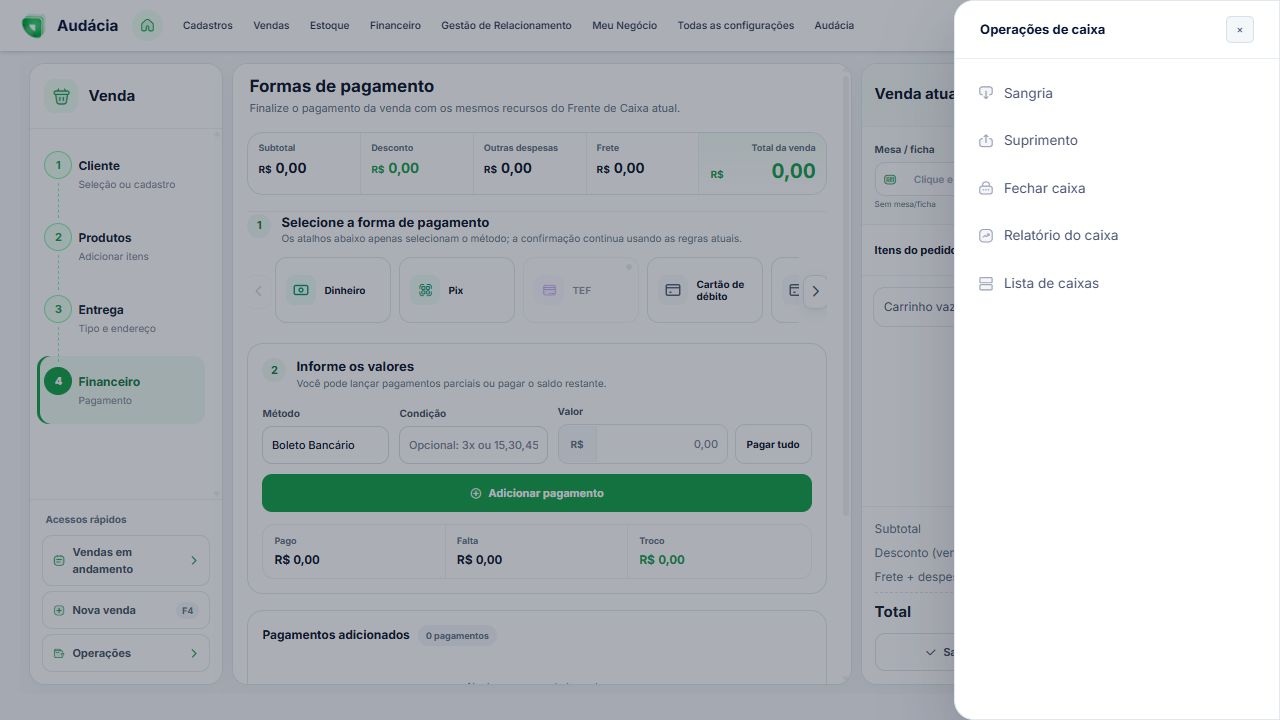Show next payment methods with right arrow
Viewport: 1280px width, 720px height.
815,291
